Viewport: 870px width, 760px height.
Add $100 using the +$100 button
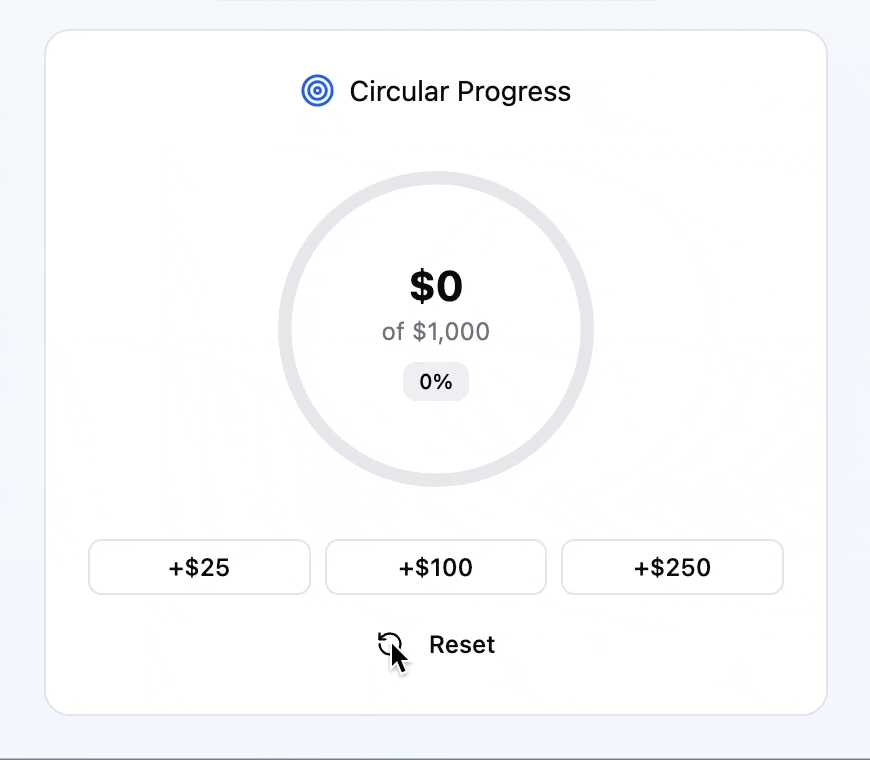coord(436,567)
